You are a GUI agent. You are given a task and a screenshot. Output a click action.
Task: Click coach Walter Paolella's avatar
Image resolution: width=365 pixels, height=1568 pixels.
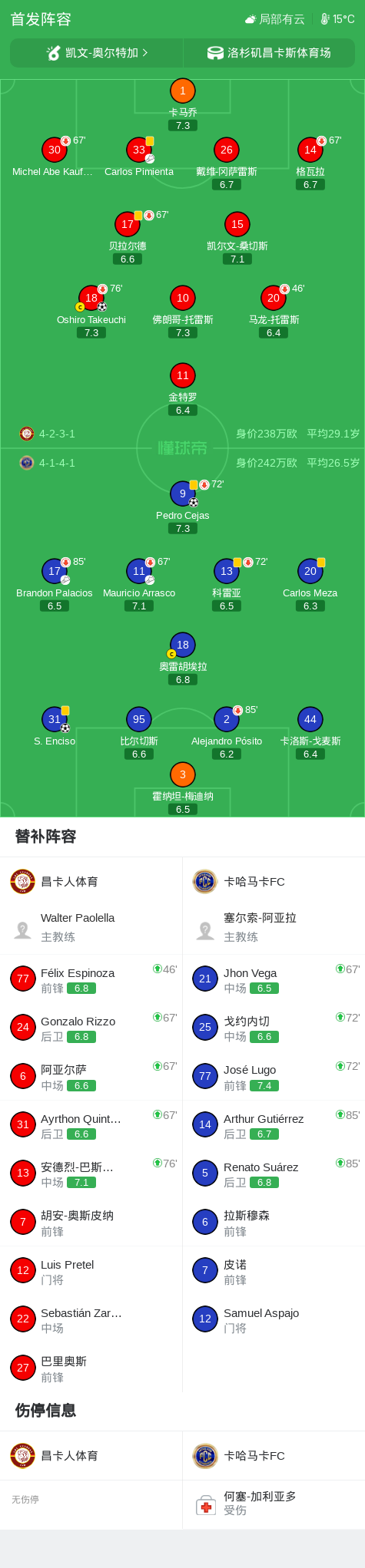pos(23,930)
